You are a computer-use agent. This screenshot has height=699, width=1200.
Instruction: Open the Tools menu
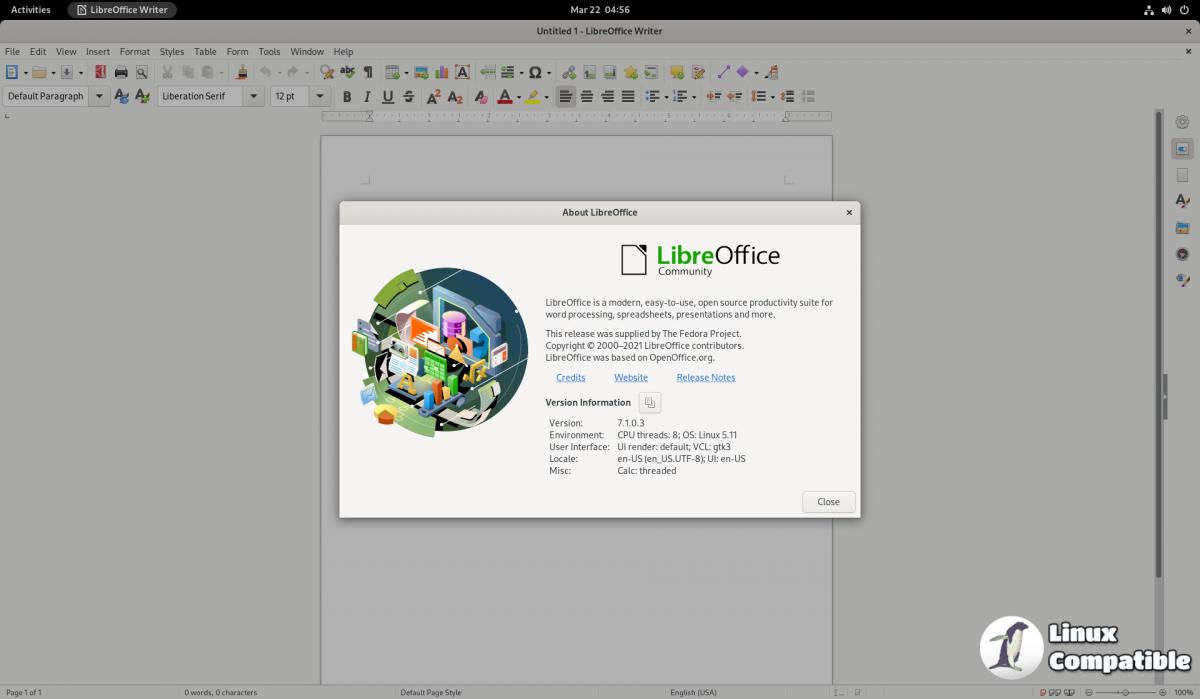[x=269, y=51]
